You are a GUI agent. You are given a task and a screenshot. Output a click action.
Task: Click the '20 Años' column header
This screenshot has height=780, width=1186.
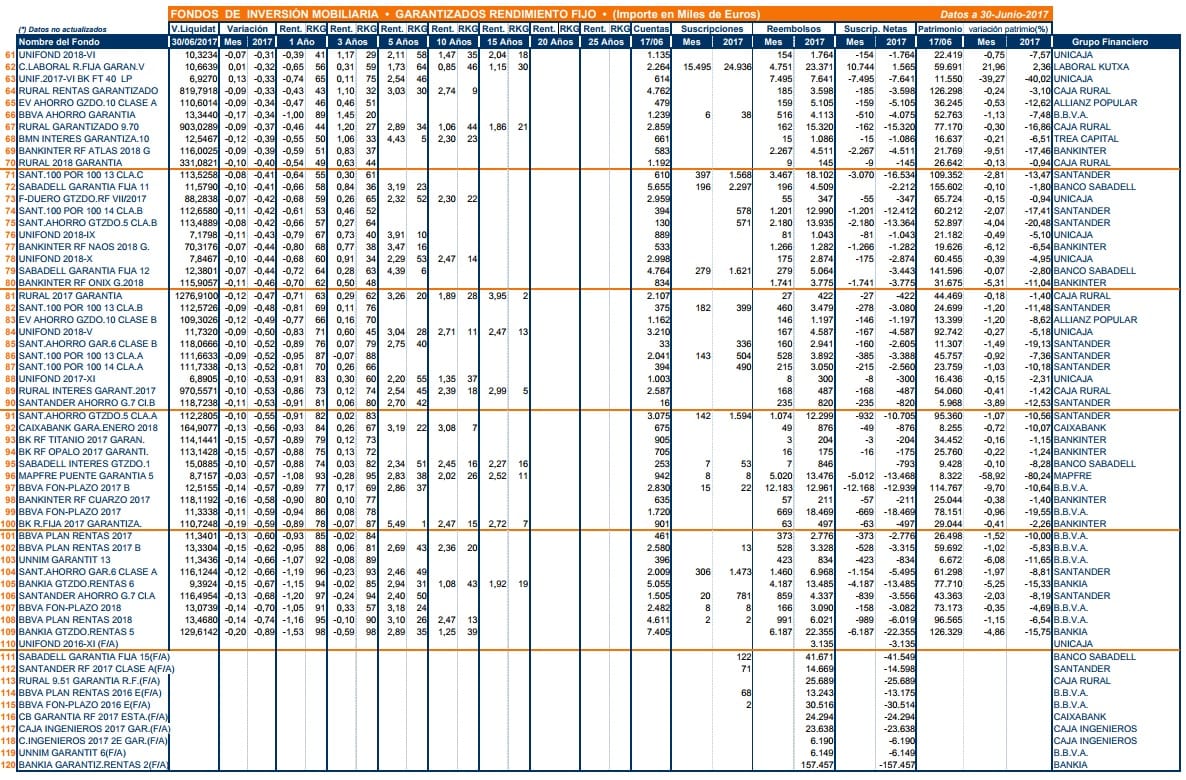click(x=555, y=42)
